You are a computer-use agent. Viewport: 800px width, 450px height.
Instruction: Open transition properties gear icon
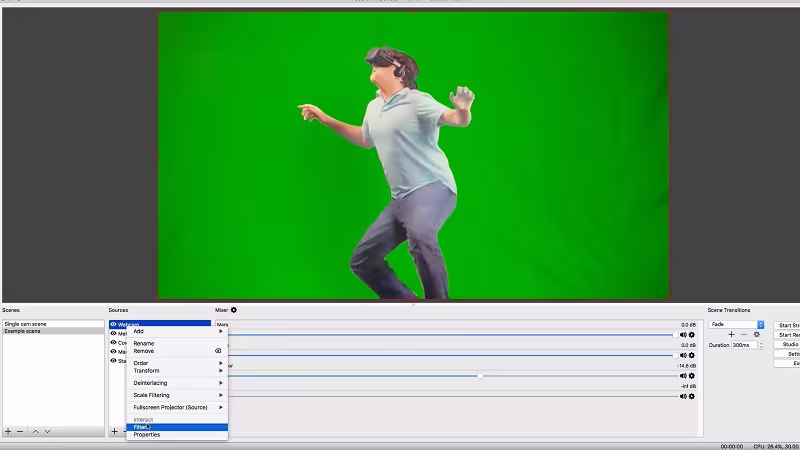[757, 334]
